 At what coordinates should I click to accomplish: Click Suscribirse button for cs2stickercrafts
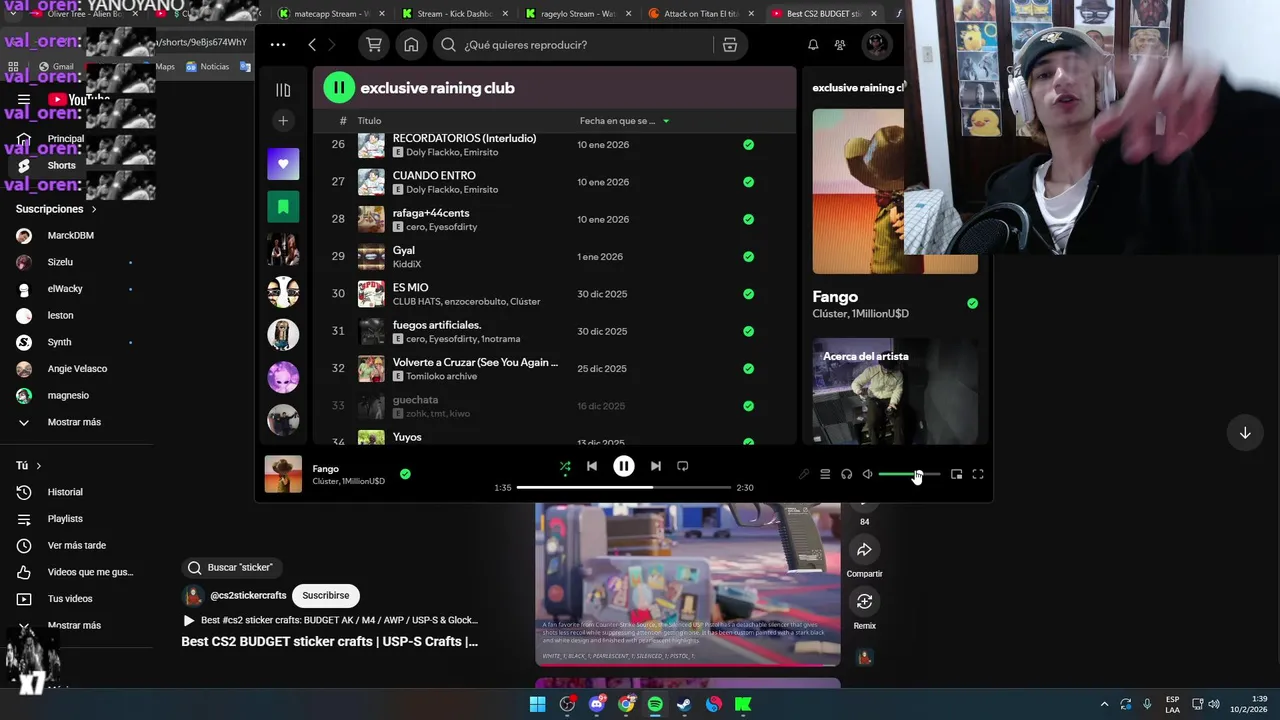coord(325,596)
